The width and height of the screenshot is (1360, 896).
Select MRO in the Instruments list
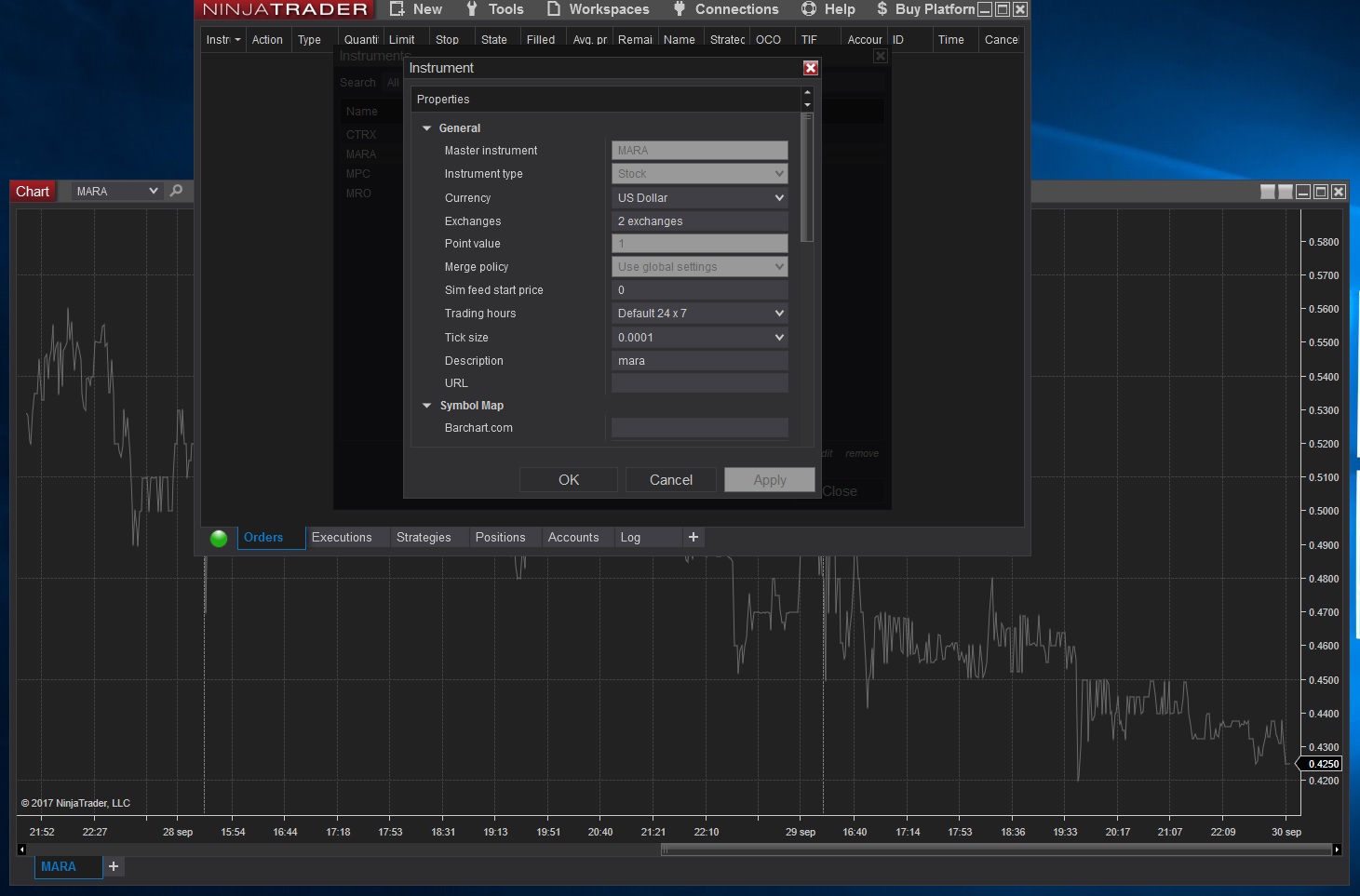tap(358, 194)
